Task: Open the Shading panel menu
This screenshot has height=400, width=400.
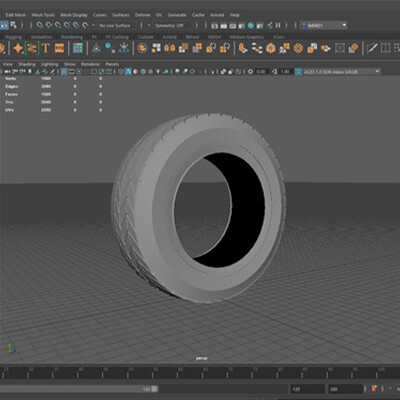Action: [x=27, y=64]
